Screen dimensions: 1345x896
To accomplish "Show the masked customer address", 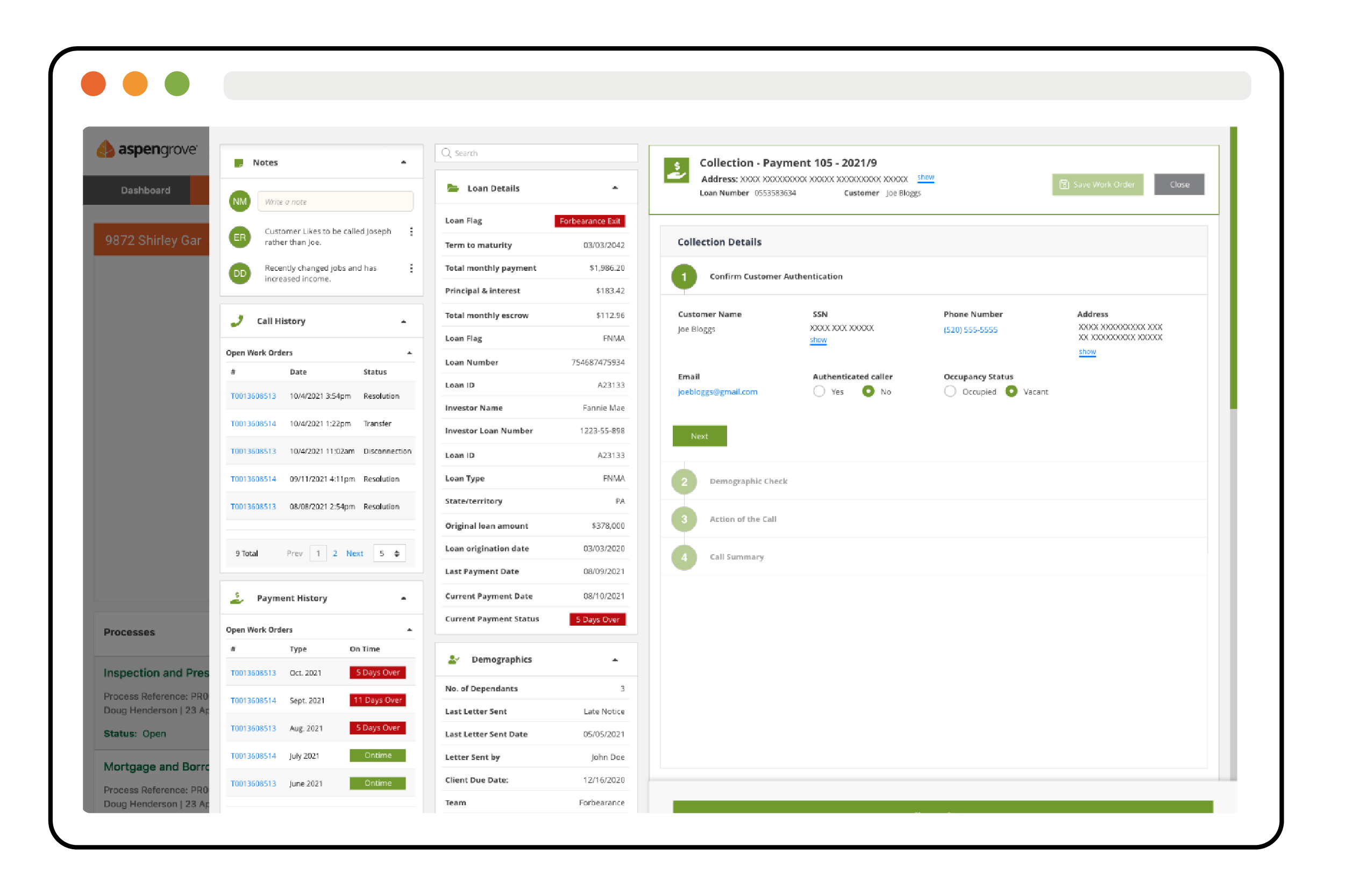I will click(x=1087, y=352).
